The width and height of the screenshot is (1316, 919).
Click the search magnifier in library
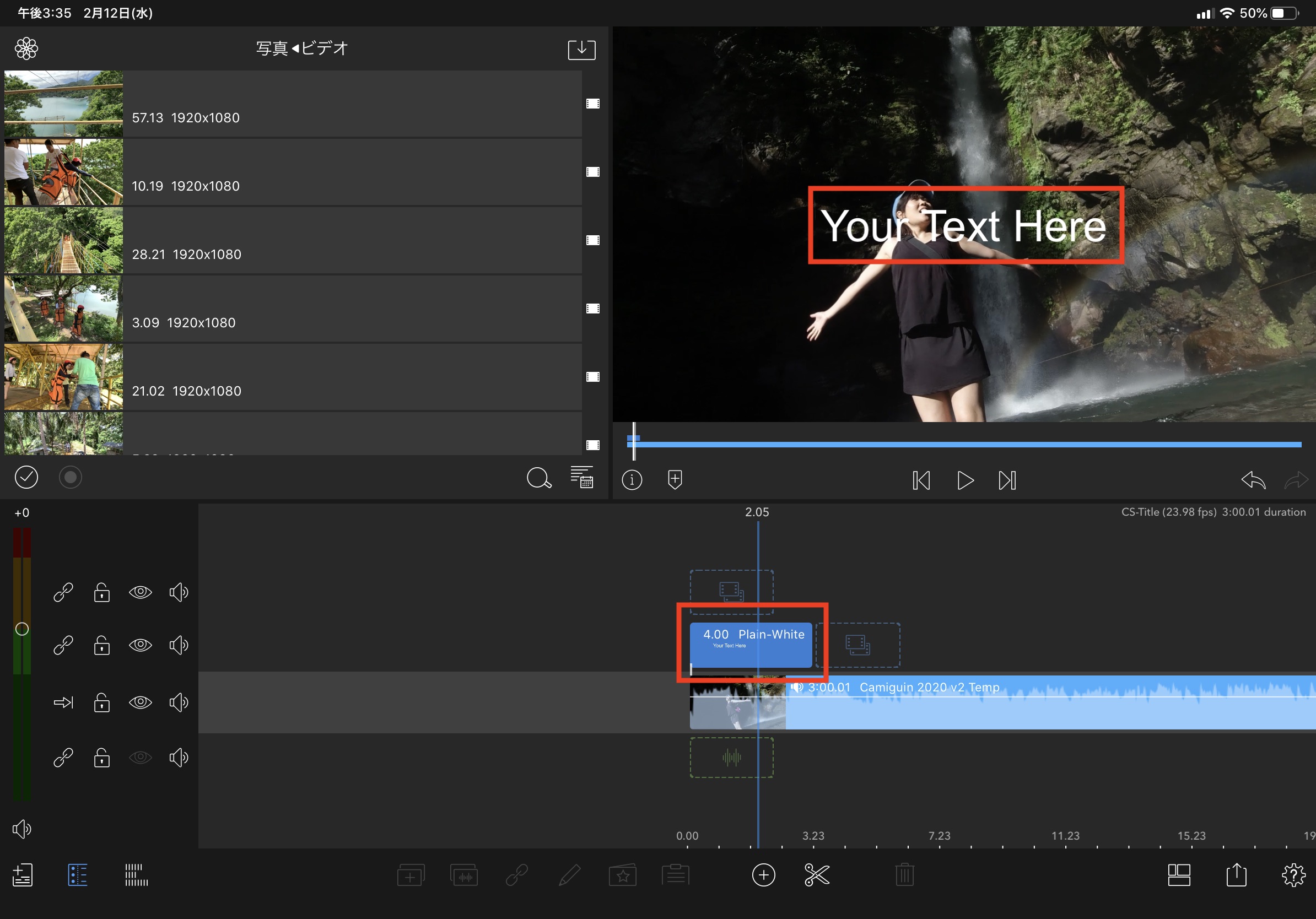point(538,478)
